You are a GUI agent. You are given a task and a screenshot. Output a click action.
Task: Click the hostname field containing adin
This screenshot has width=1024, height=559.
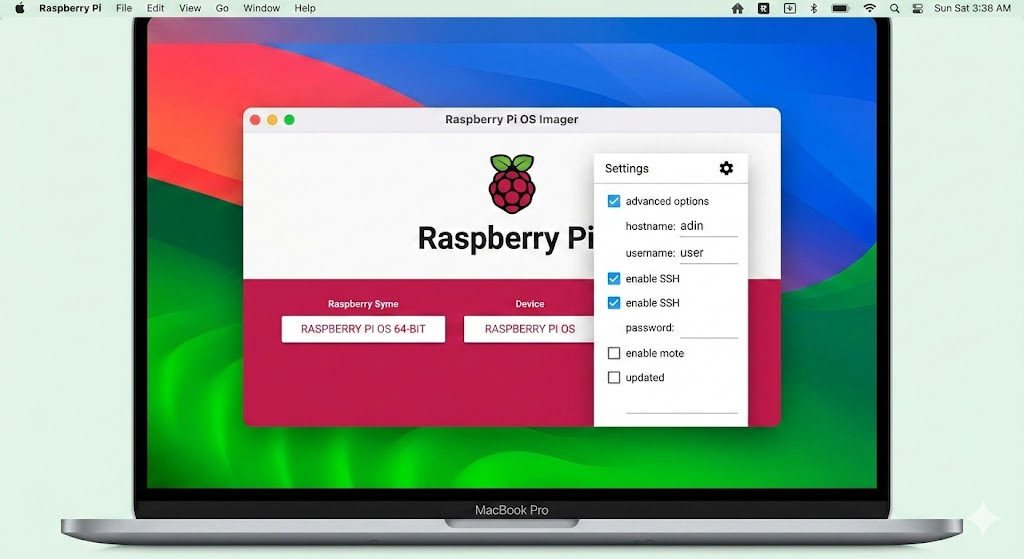click(709, 227)
